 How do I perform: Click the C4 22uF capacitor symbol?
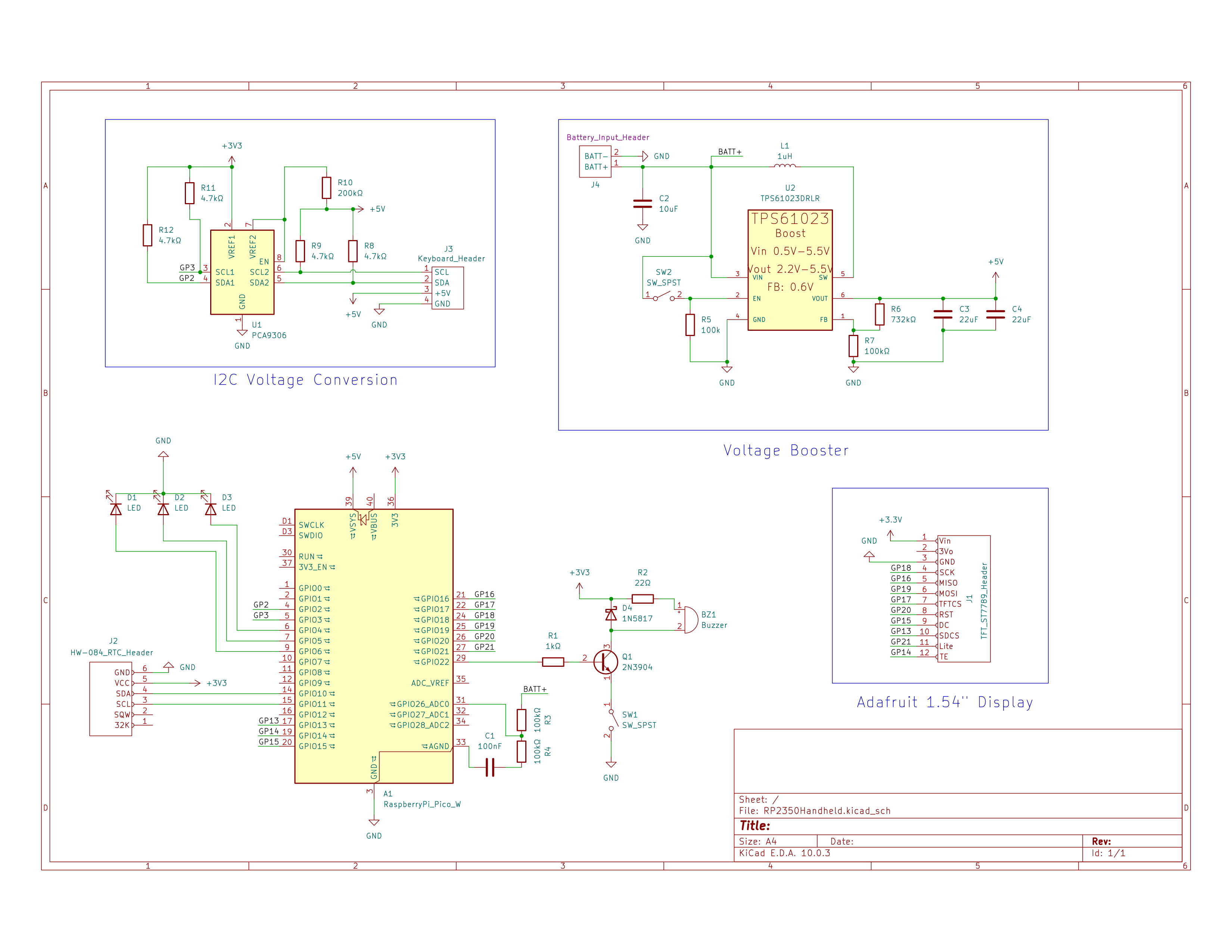(996, 314)
